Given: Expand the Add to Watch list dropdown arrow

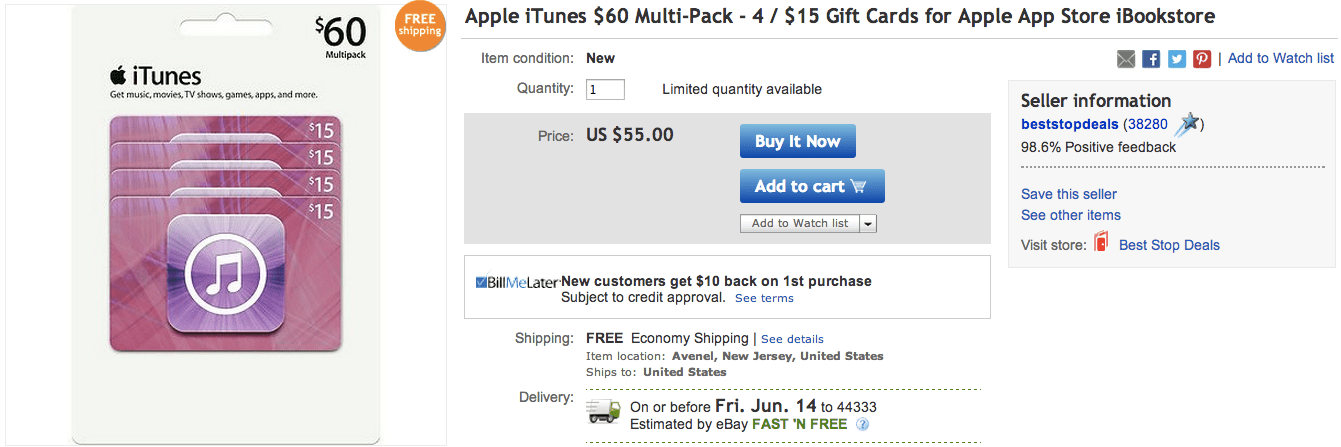Looking at the screenshot, I should click(x=867, y=224).
